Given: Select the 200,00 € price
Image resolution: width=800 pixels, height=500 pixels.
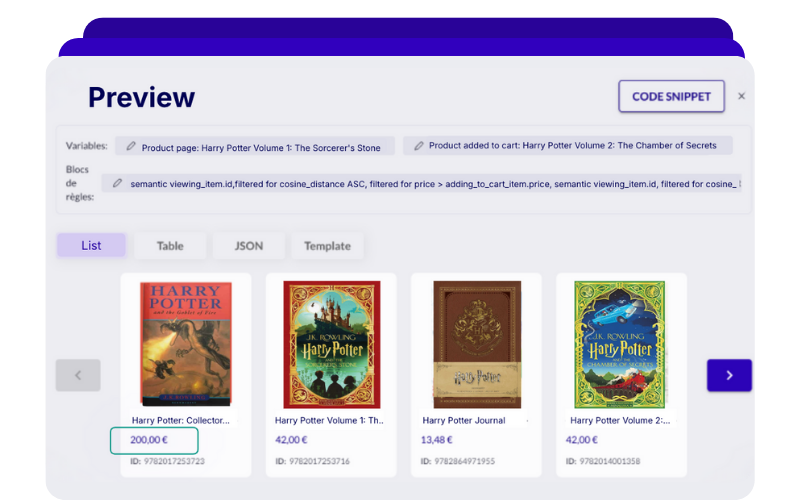Looking at the screenshot, I should tap(149, 440).
